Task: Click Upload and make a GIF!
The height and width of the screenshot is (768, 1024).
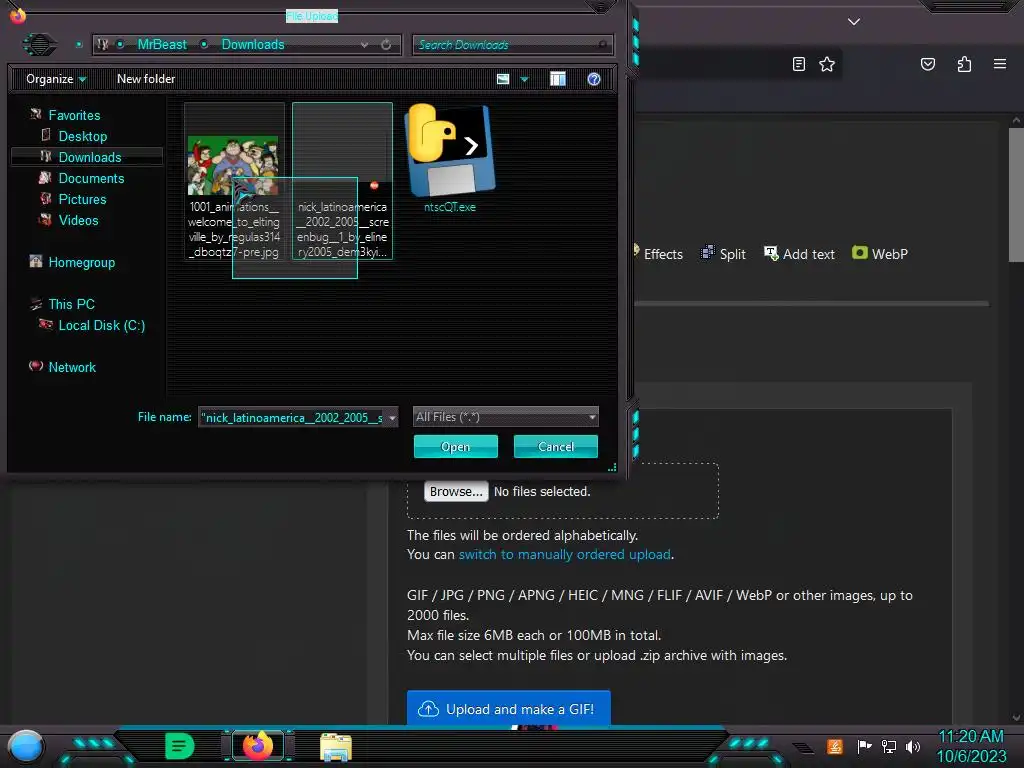Action: coord(509,709)
